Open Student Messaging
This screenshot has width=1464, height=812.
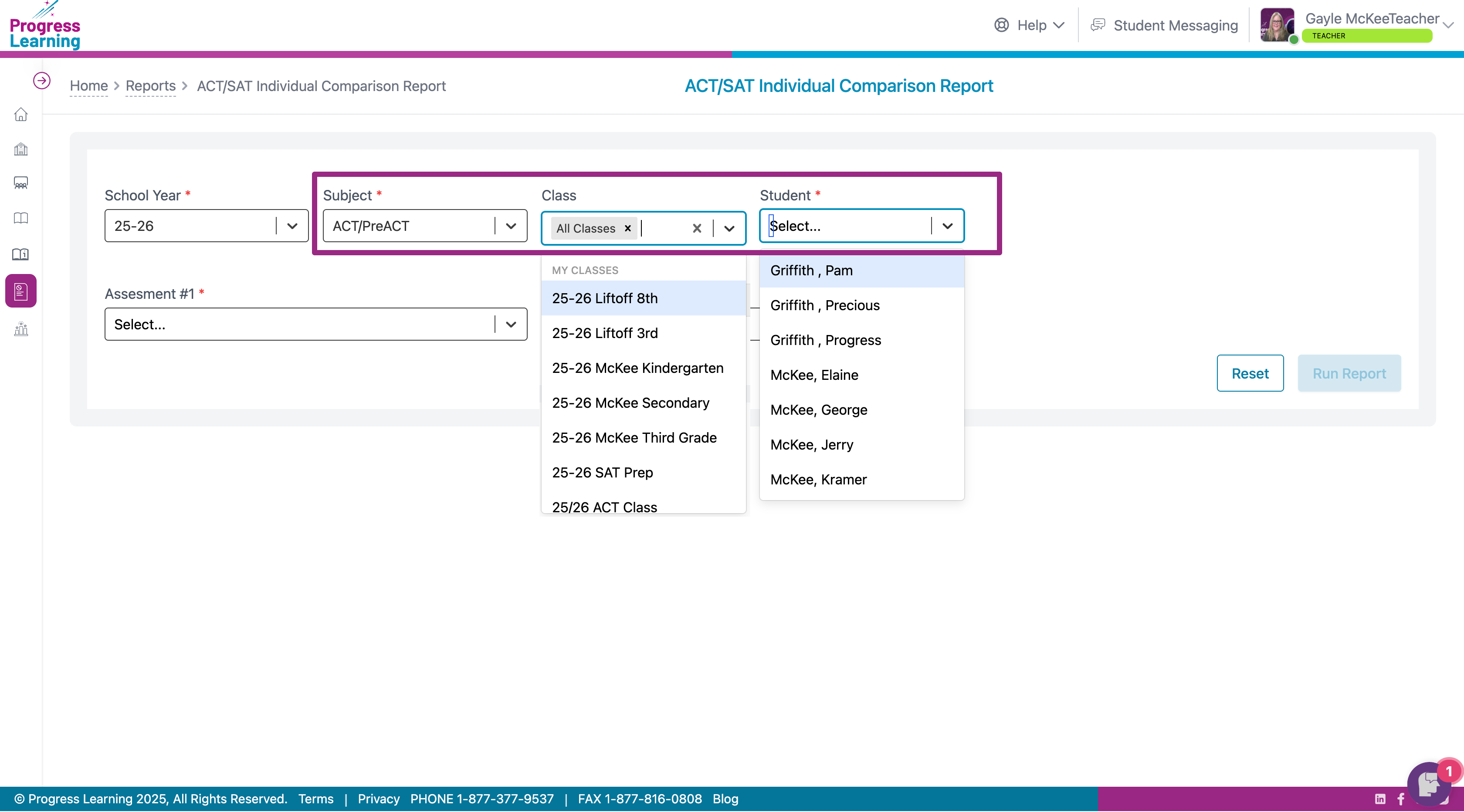pyautogui.click(x=1165, y=25)
